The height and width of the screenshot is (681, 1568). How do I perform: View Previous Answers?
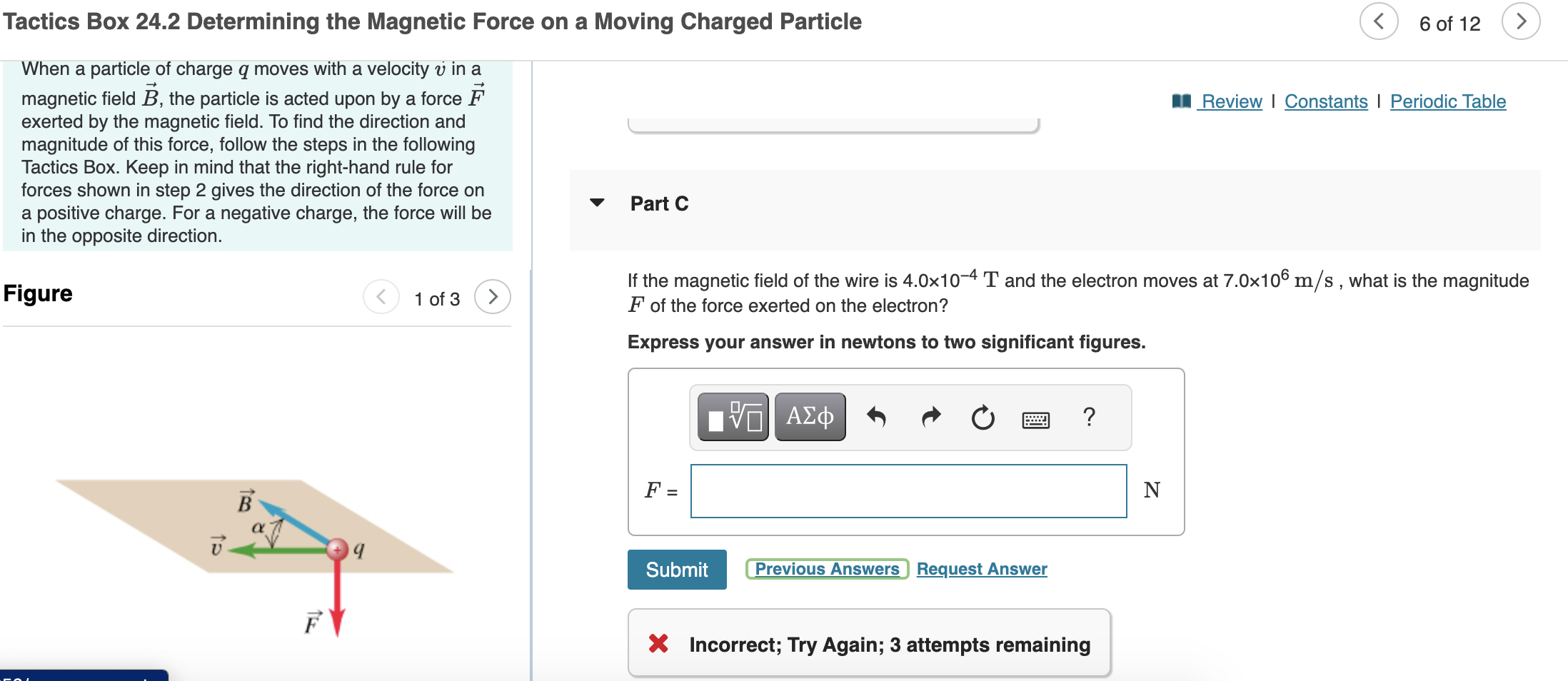pyautogui.click(x=826, y=568)
